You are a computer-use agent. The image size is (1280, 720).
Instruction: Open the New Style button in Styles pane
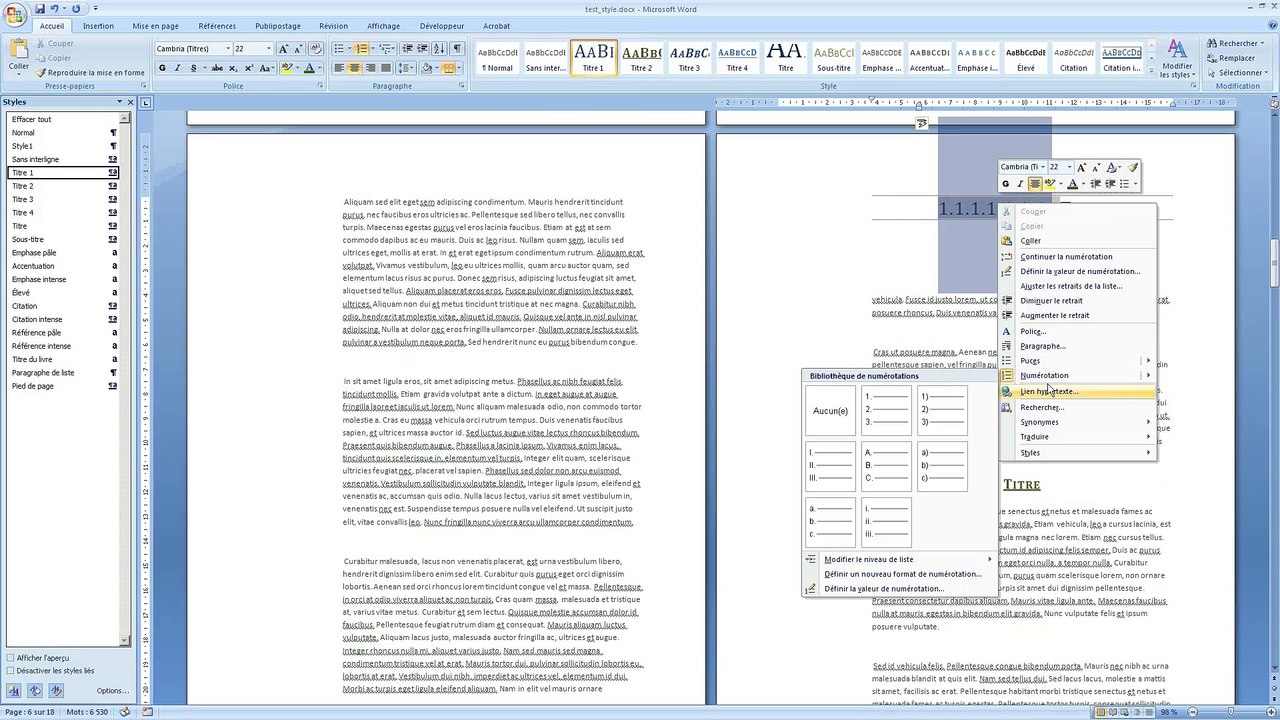pos(15,690)
